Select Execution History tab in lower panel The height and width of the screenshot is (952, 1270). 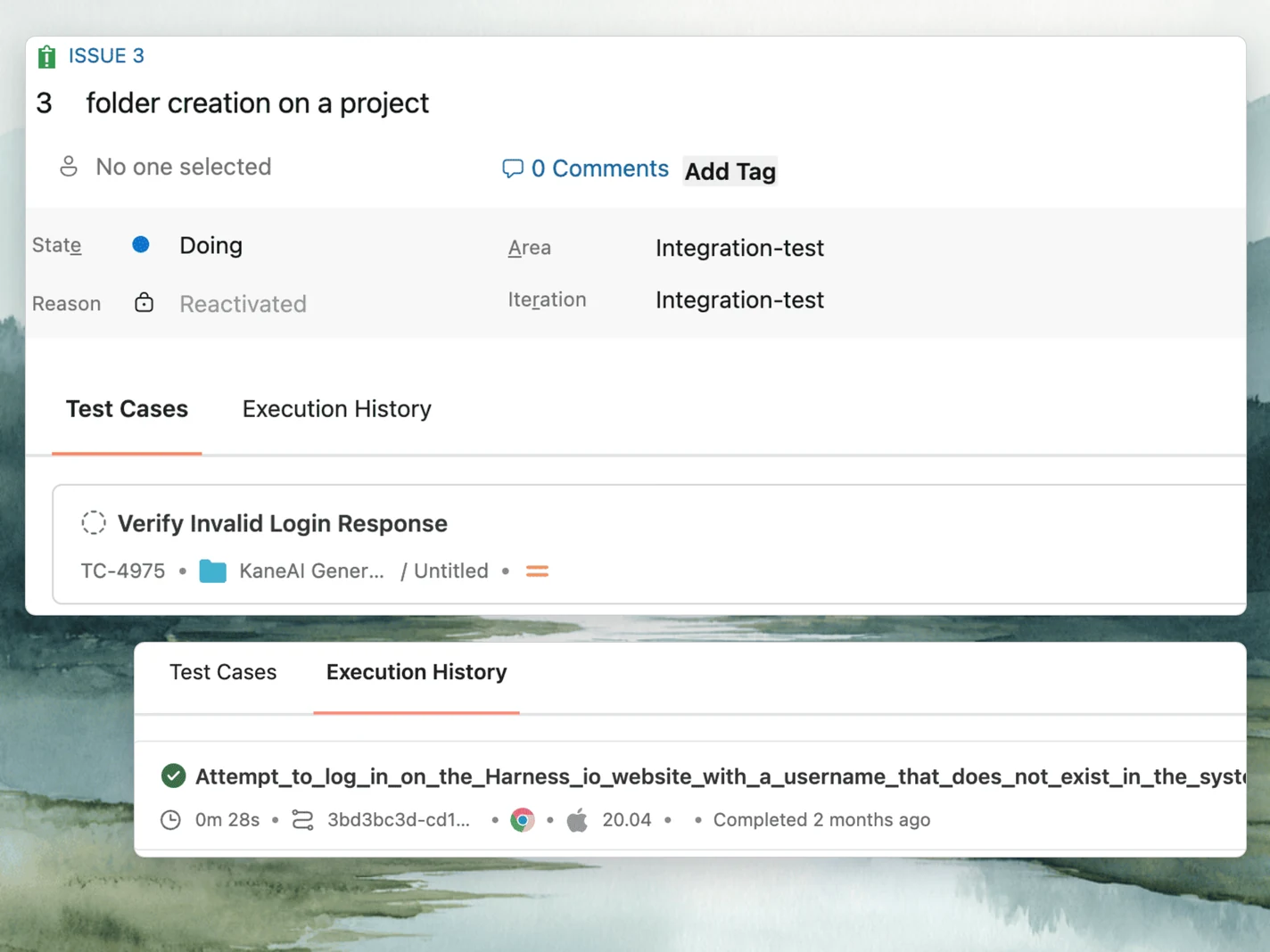[416, 672]
